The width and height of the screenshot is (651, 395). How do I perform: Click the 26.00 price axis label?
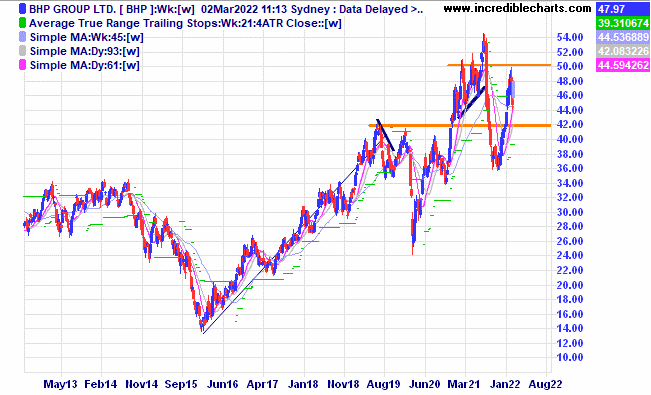pos(570,241)
